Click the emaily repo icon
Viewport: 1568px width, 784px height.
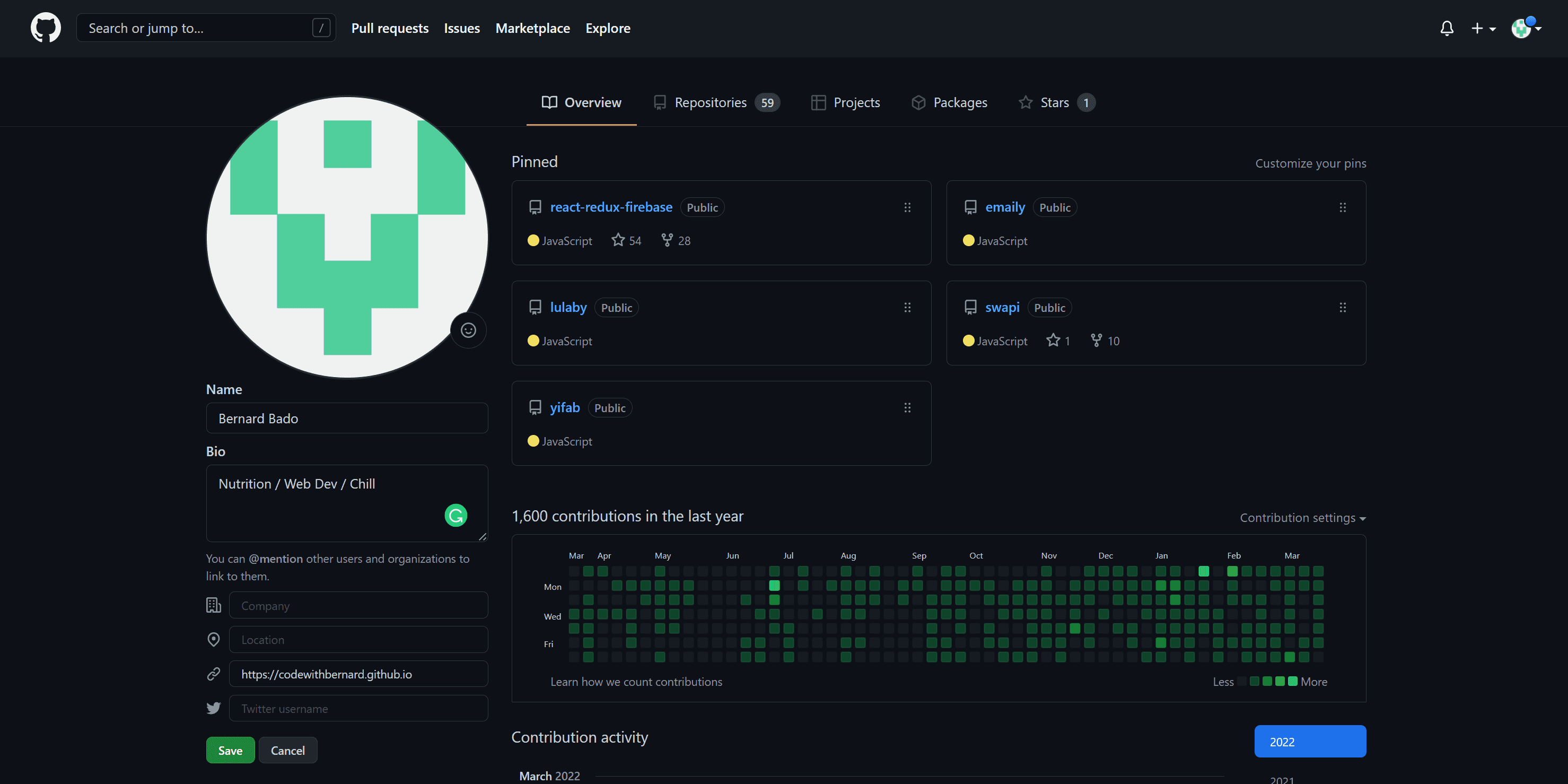pos(971,207)
